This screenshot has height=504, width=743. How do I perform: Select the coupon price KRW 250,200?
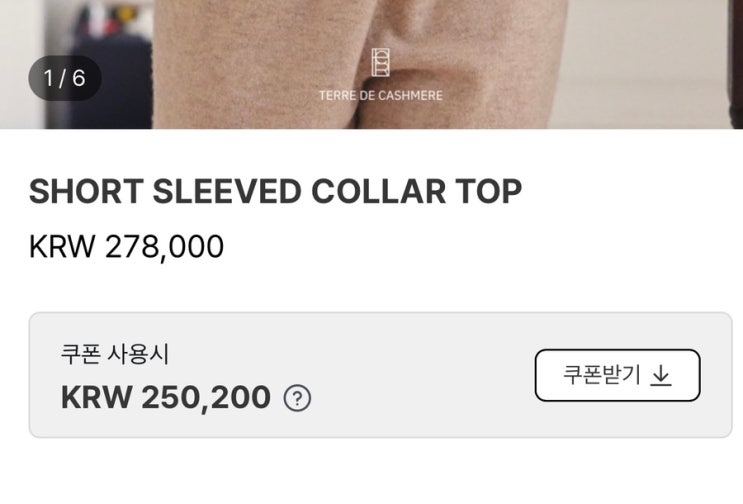166,397
